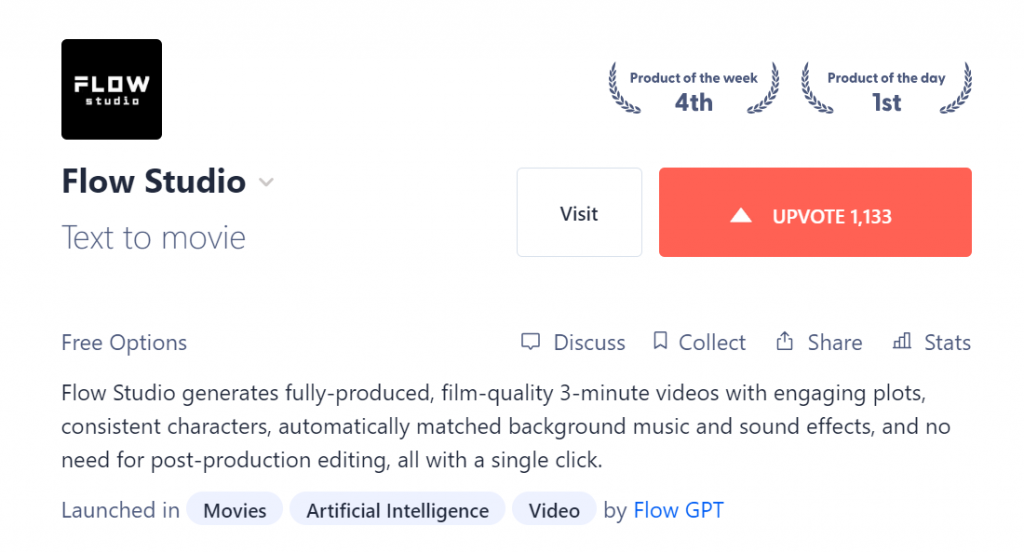
Task: Open the Discuss speech bubble icon
Action: coord(530,341)
